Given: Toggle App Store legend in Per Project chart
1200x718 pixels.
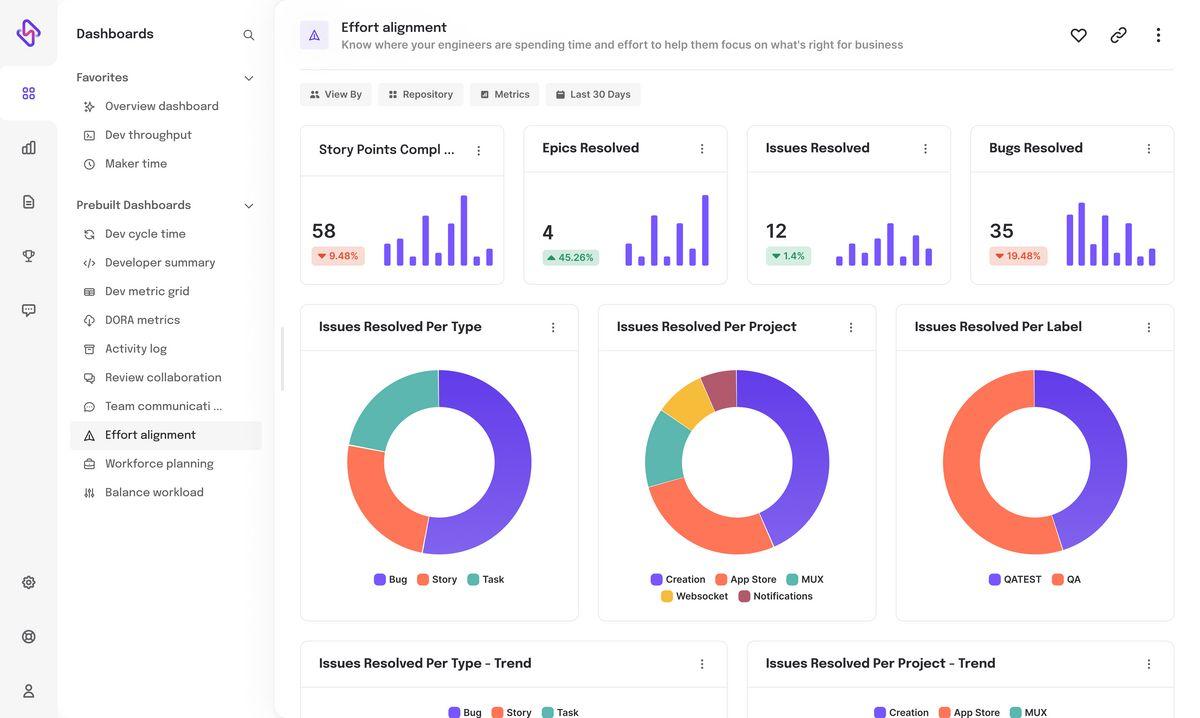Looking at the screenshot, I should [746, 580].
